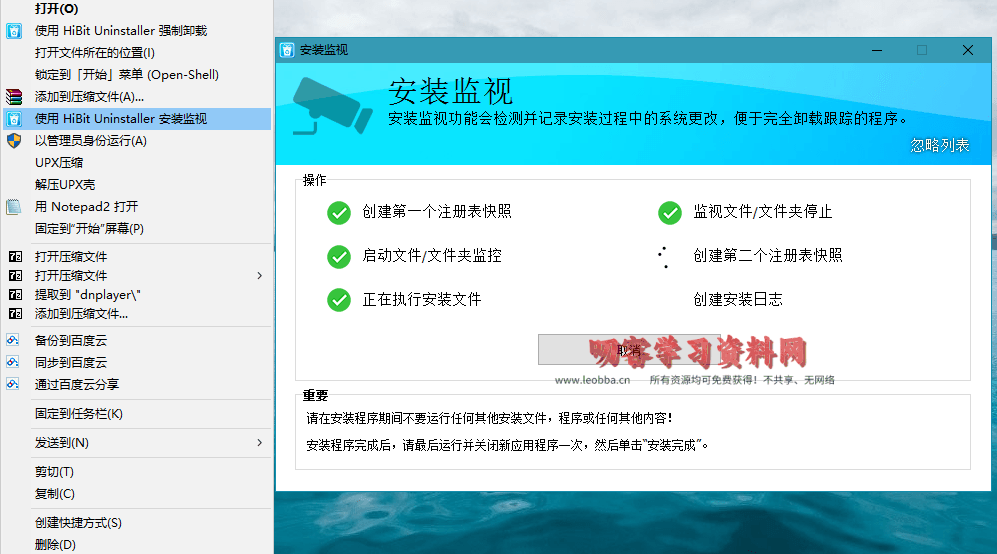Click the Notepad2 icon in context menu
Screen dimensions: 997x554
pos(14,207)
